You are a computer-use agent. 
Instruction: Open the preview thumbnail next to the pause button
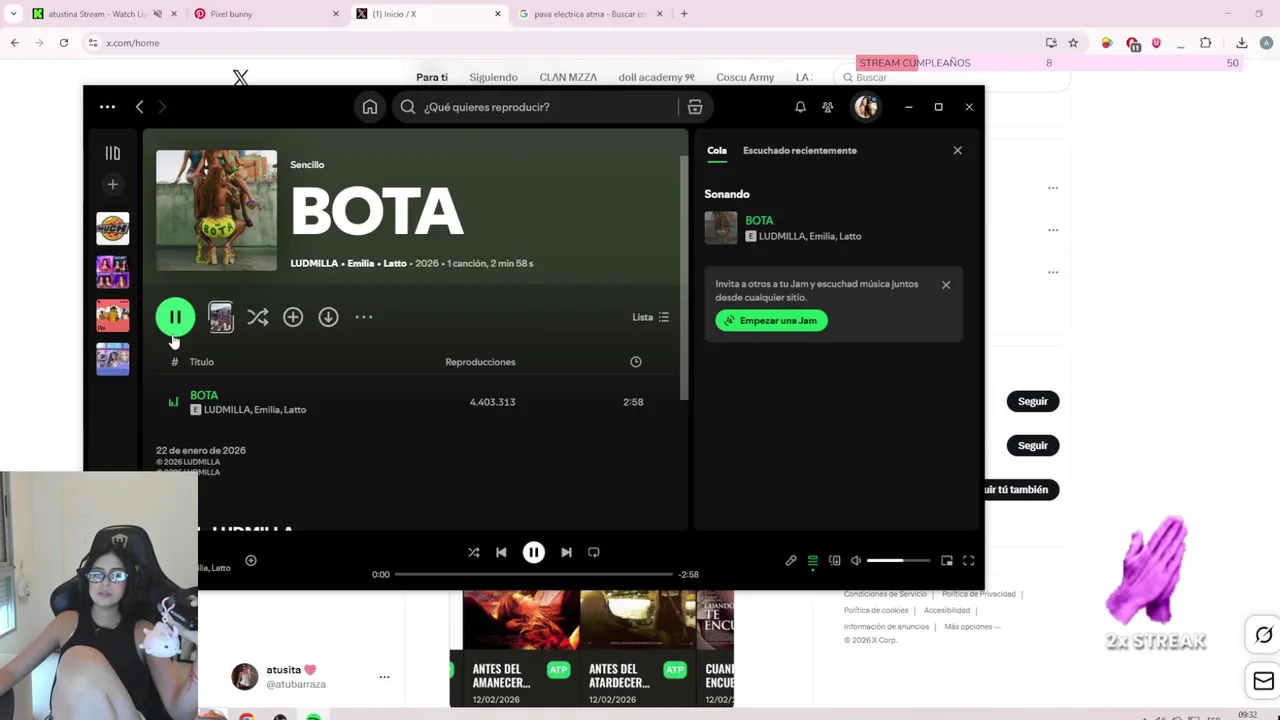coord(221,317)
